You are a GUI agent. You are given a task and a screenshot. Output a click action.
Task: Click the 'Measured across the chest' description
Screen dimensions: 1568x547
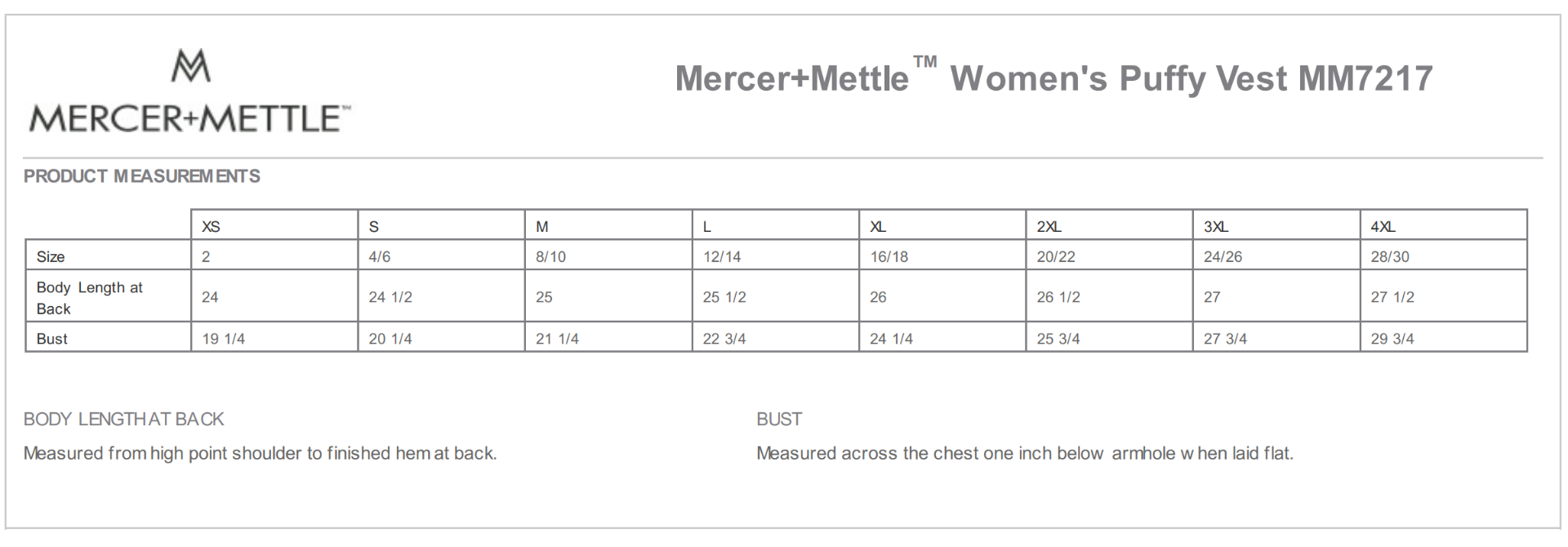1024,454
